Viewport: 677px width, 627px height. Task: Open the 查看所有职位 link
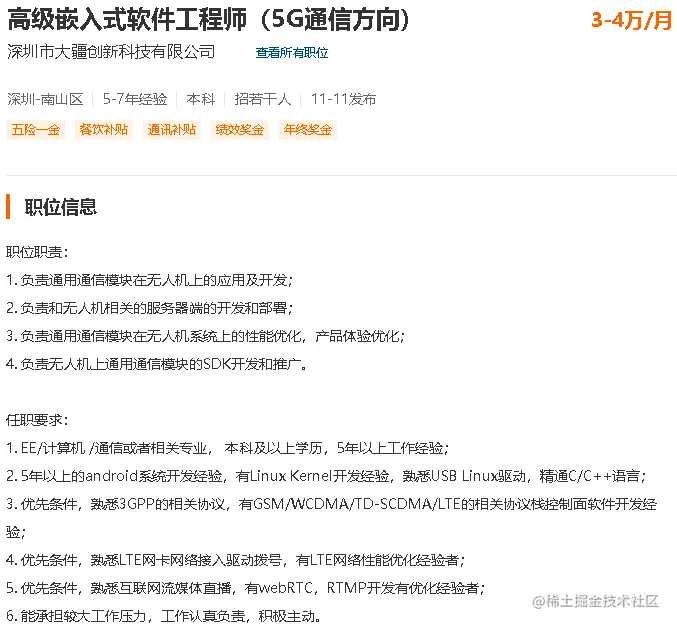pyautogui.click(x=292, y=53)
